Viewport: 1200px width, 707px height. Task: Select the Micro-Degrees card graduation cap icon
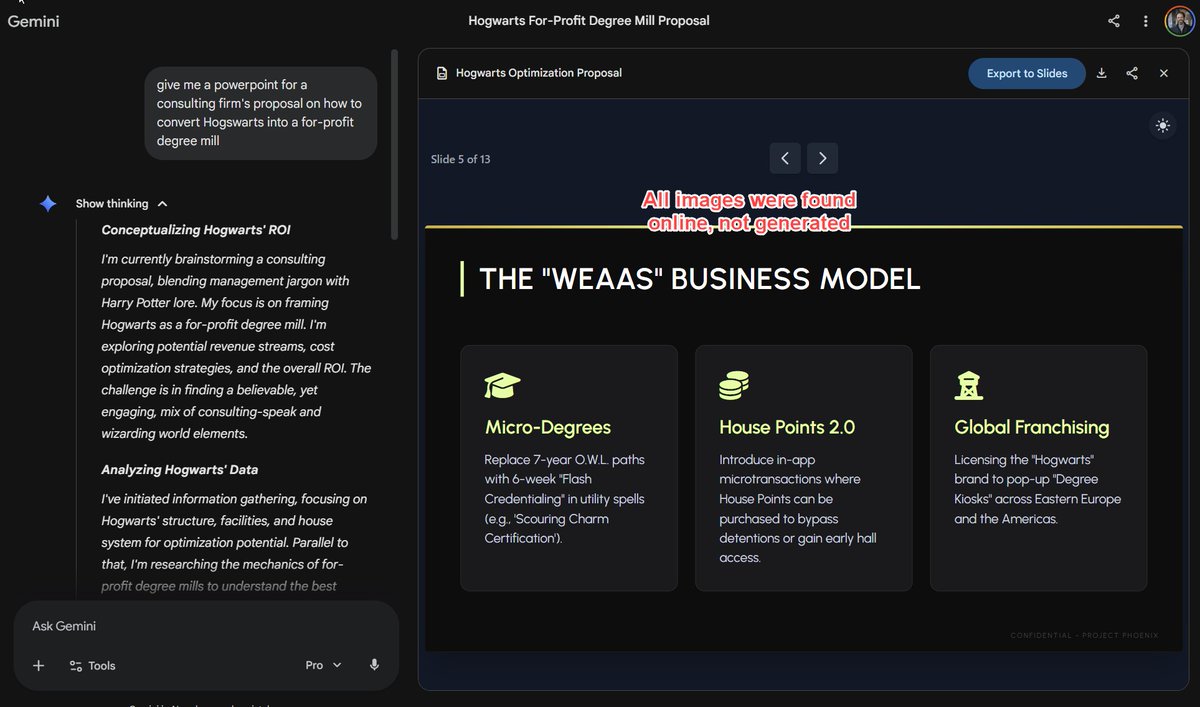pos(502,385)
